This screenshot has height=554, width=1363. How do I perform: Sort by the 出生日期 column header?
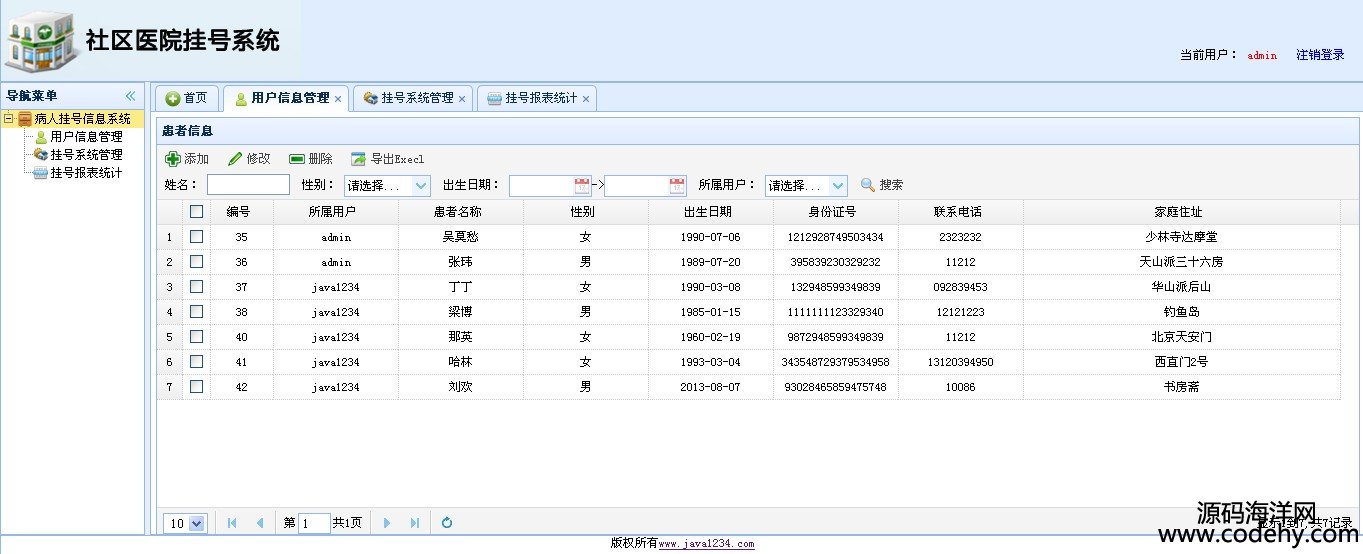[710, 212]
